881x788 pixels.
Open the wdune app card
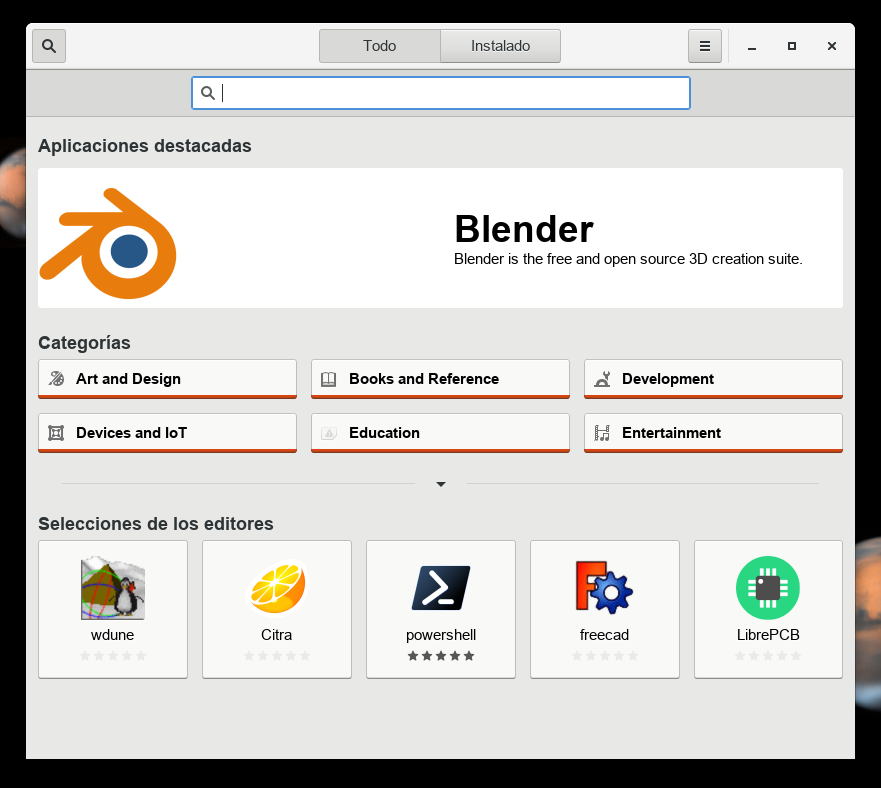tap(113, 609)
